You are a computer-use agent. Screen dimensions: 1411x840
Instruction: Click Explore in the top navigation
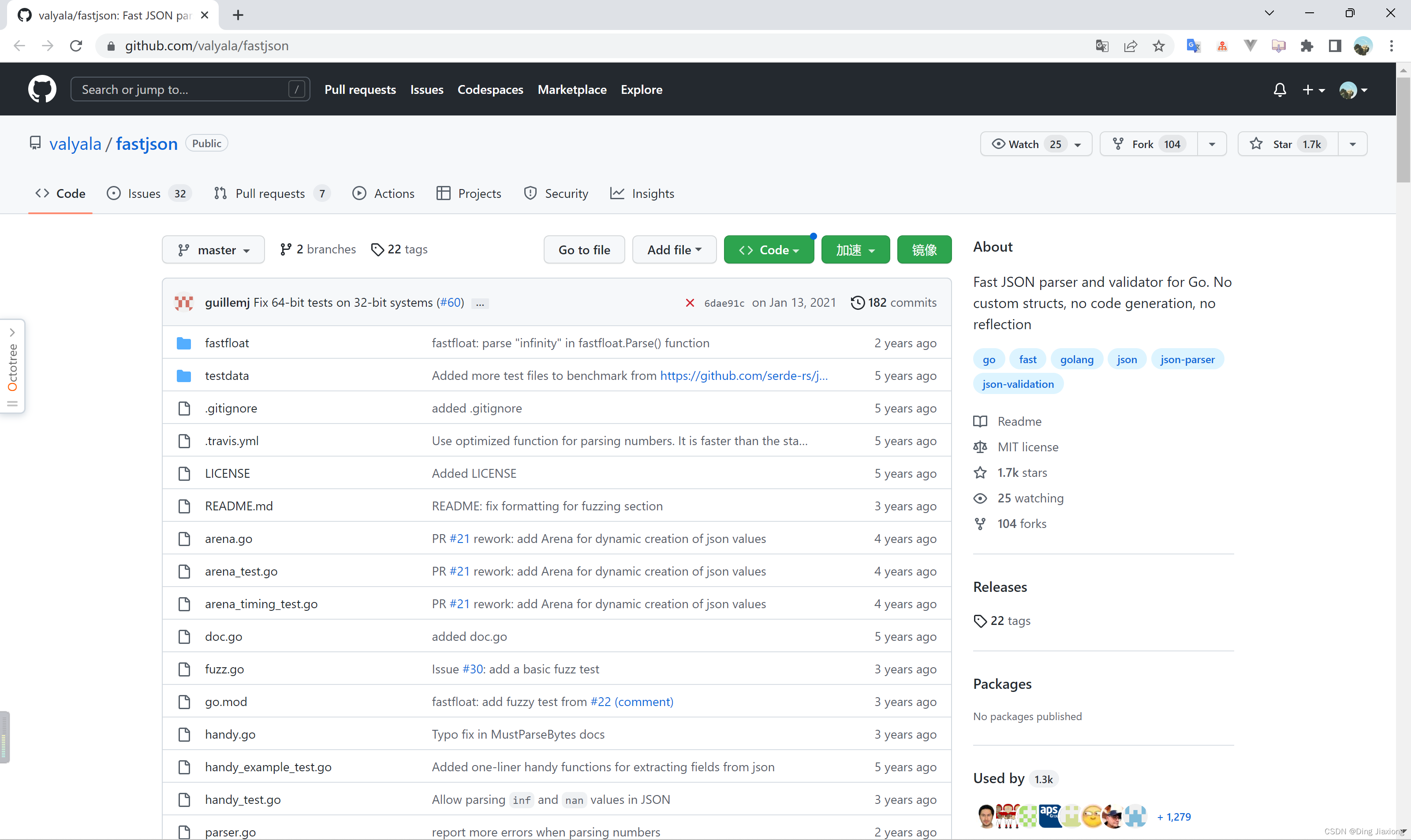pyautogui.click(x=642, y=89)
